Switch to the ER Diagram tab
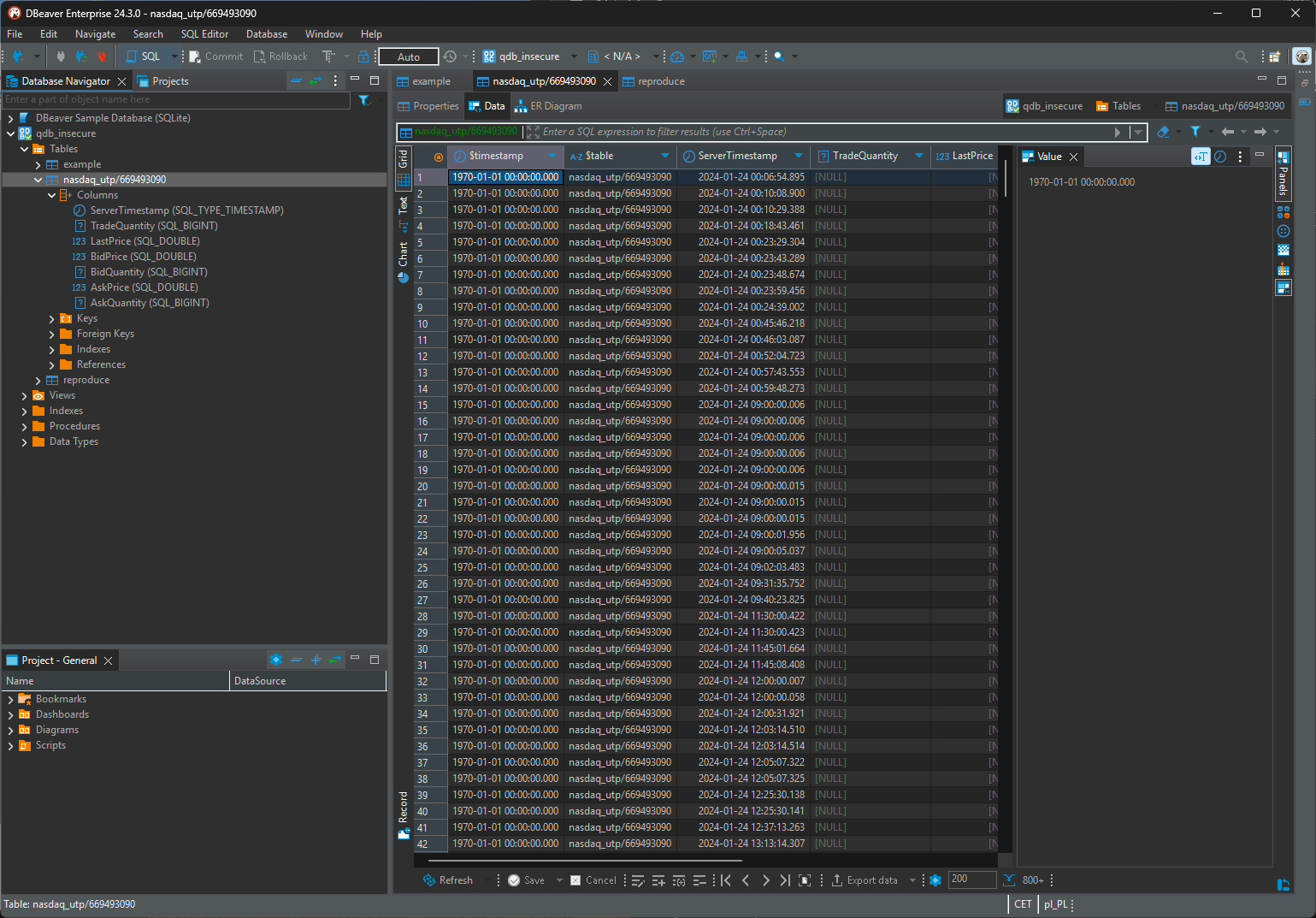The height and width of the screenshot is (918, 1316). coord(548,106)
